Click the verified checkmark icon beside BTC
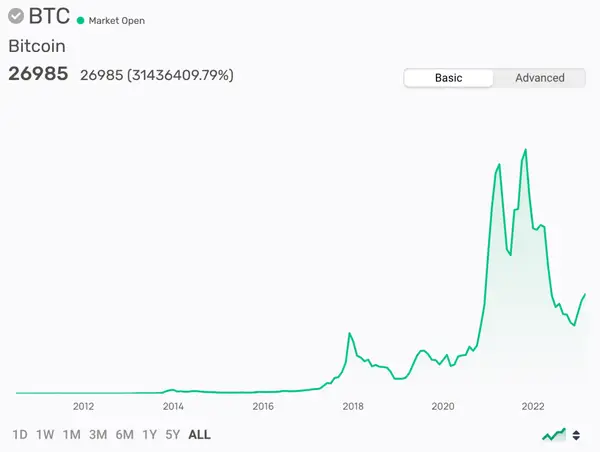The height and width of the screenshot is (452, 600). pos(16,16)
